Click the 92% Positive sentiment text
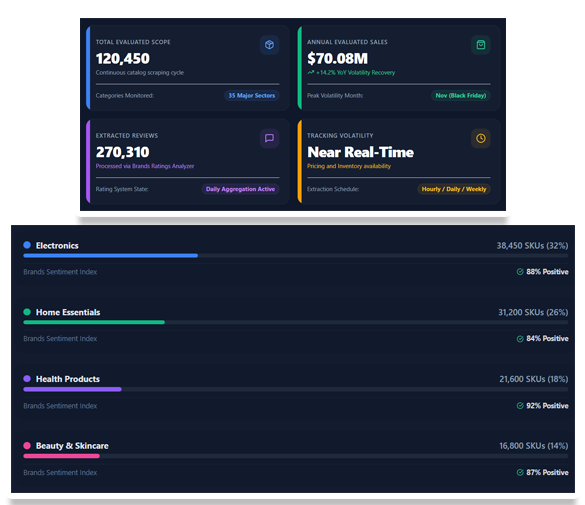Viewport: 585px width, 505px height. 547,406
